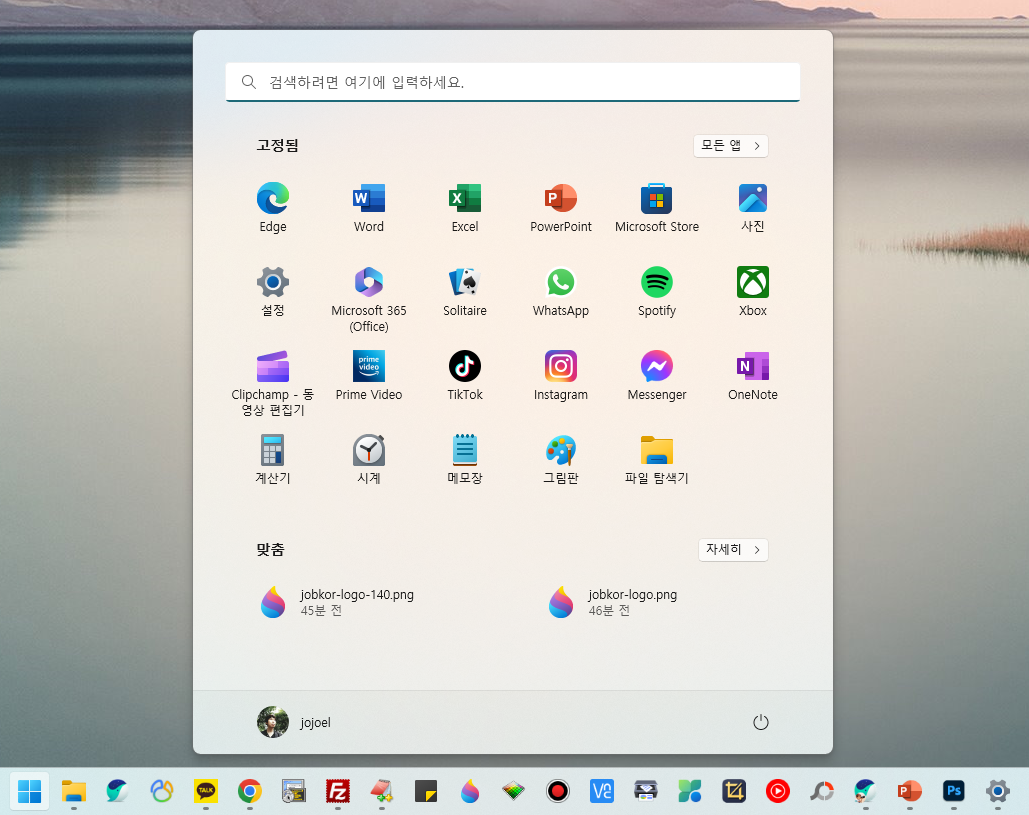The image size is (1029, 815).
Task: Click the Start button on taskbar
Action: click(x=30, y=791)
